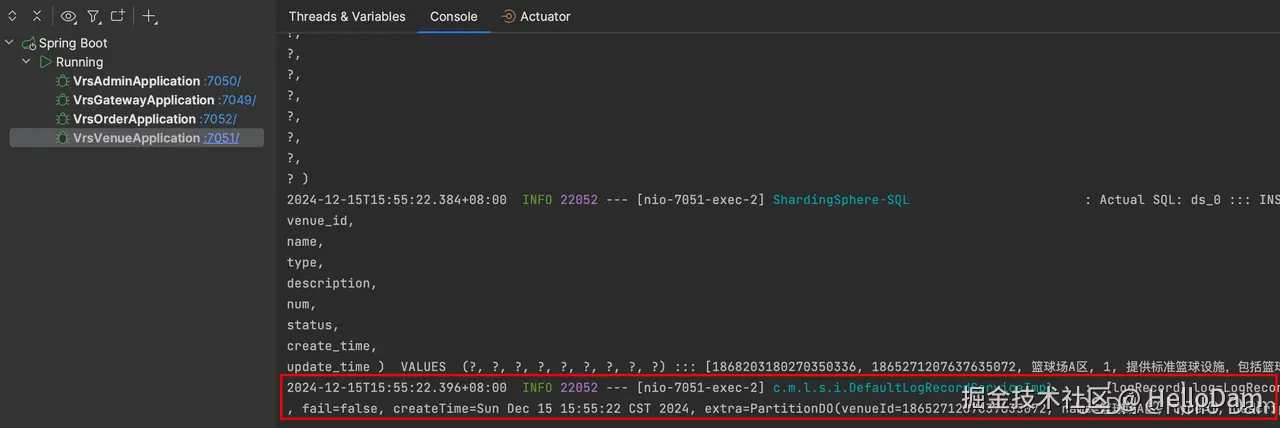Open the View Options eye menu
Screen dimensions: 1280x428
[69, 16]
